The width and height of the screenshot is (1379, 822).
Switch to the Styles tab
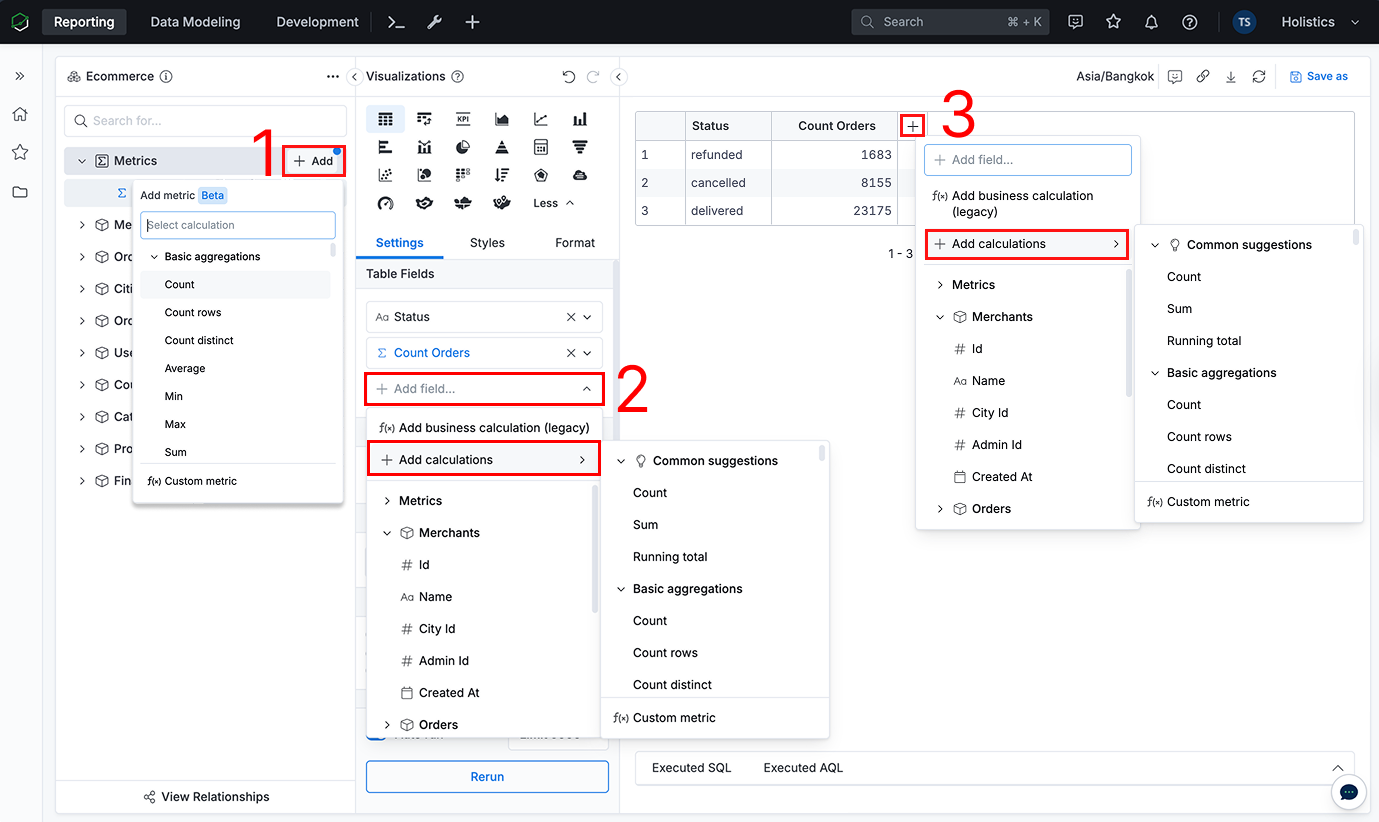tap(487, 243)
